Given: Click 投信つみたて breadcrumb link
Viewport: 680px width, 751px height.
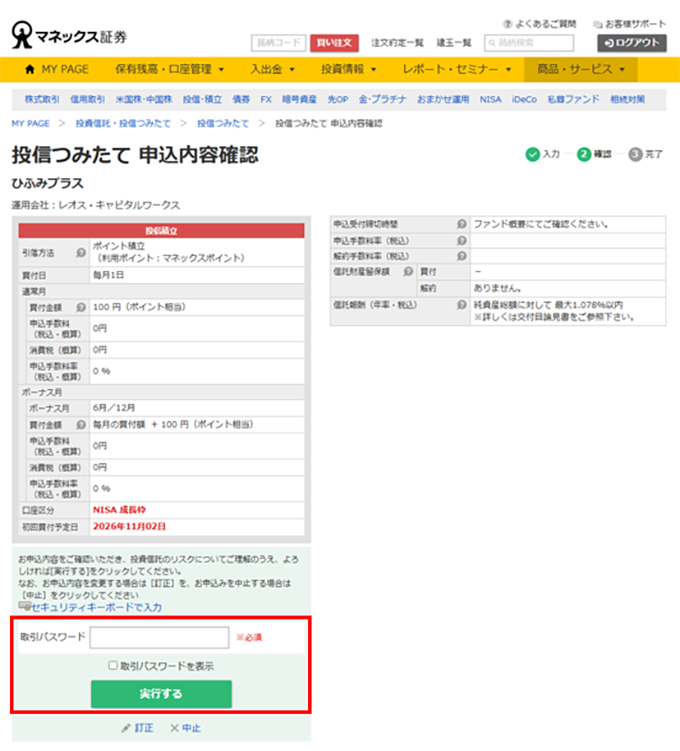Looking at the screenshot, I should [x=223, y=124].
